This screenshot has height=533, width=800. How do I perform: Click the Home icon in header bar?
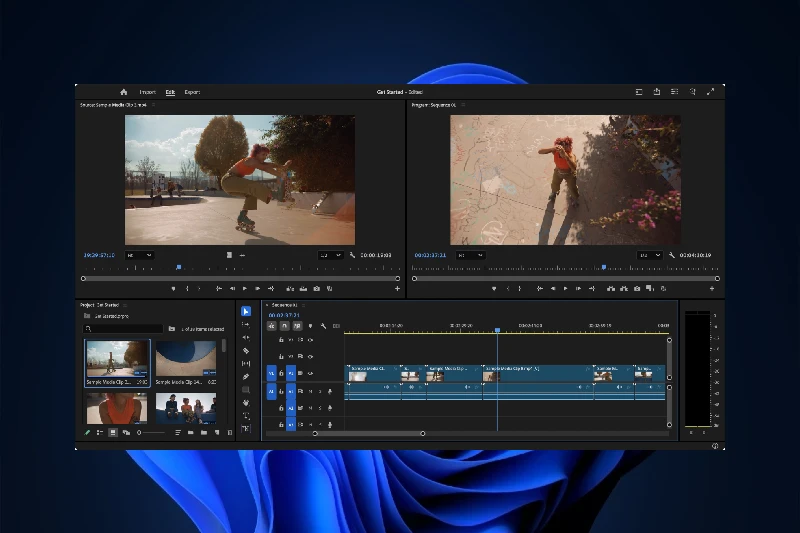[124, 92]
